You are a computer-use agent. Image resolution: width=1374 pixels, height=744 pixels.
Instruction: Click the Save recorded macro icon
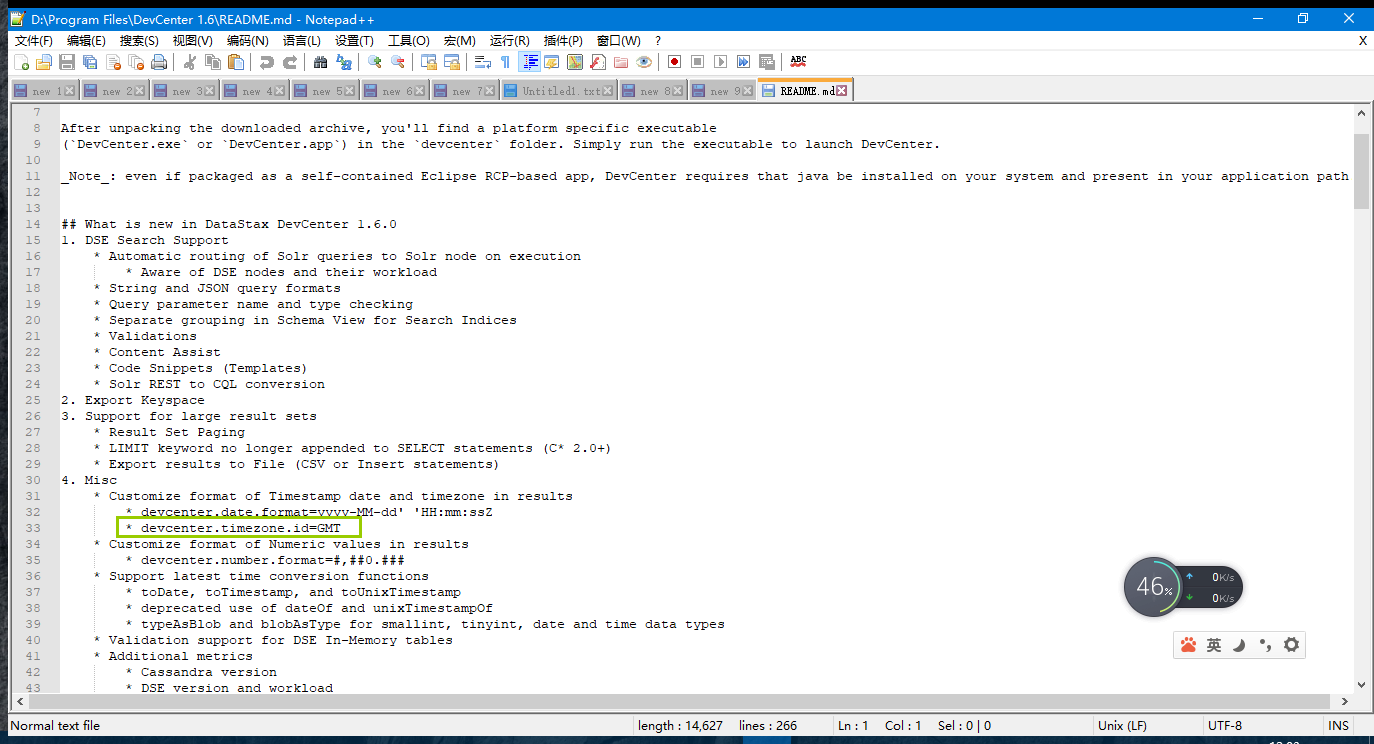pos(767,62)
